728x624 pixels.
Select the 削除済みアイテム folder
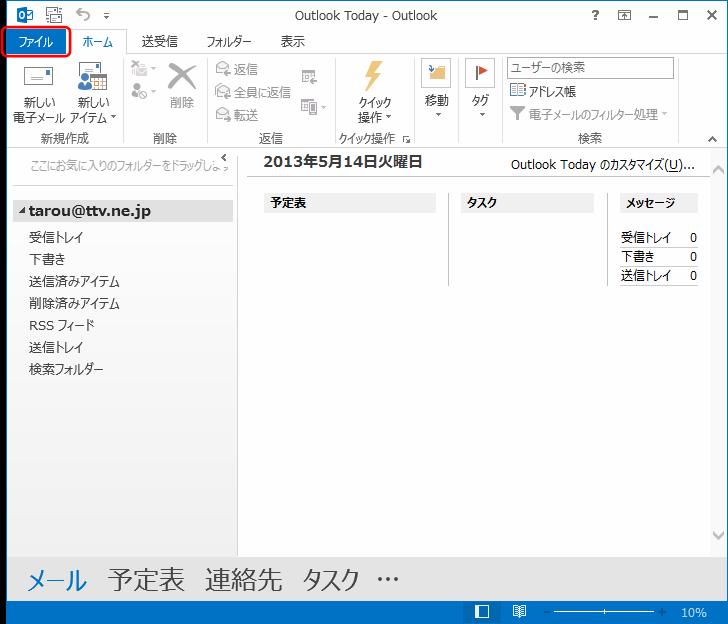(x=74, y=303)
